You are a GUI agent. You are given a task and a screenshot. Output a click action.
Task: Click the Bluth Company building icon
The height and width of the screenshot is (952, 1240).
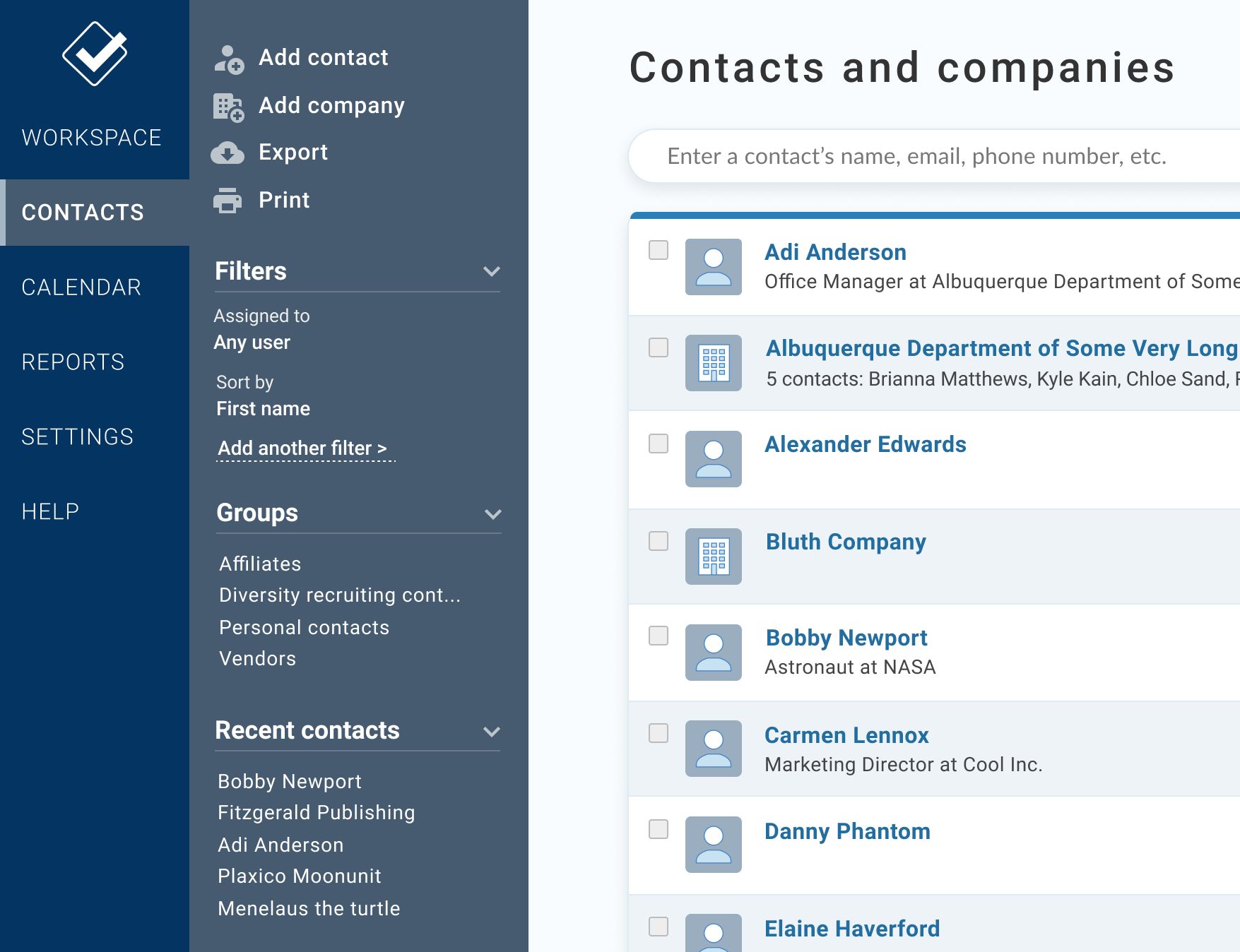coord(714,557)
